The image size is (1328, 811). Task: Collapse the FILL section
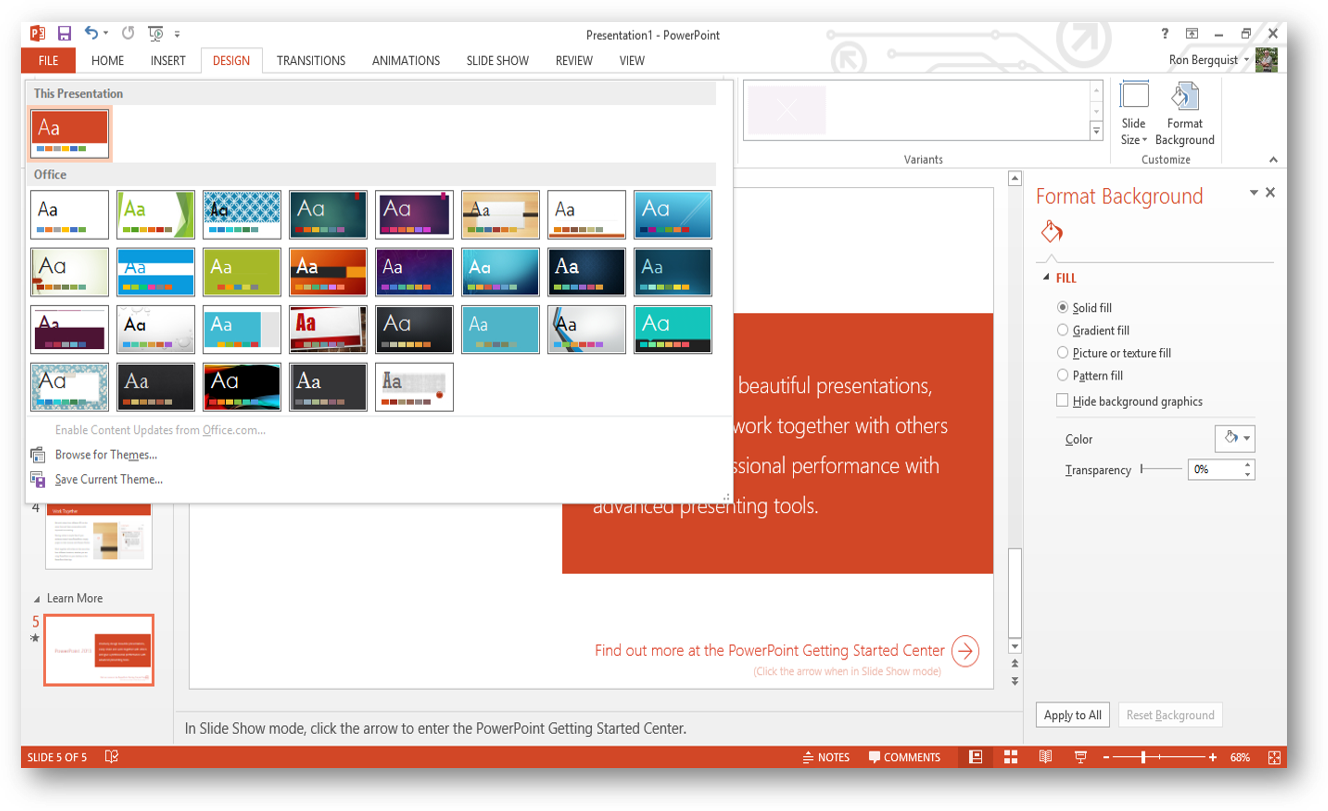click(1047, 278)
